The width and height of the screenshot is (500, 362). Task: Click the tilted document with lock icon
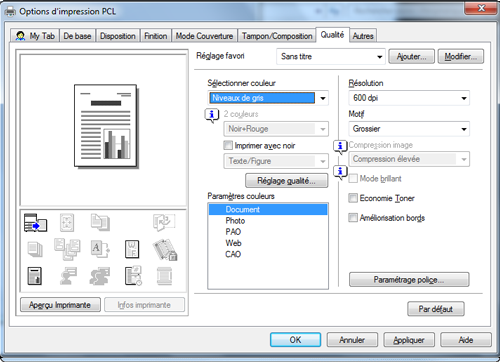coord(165,249)
